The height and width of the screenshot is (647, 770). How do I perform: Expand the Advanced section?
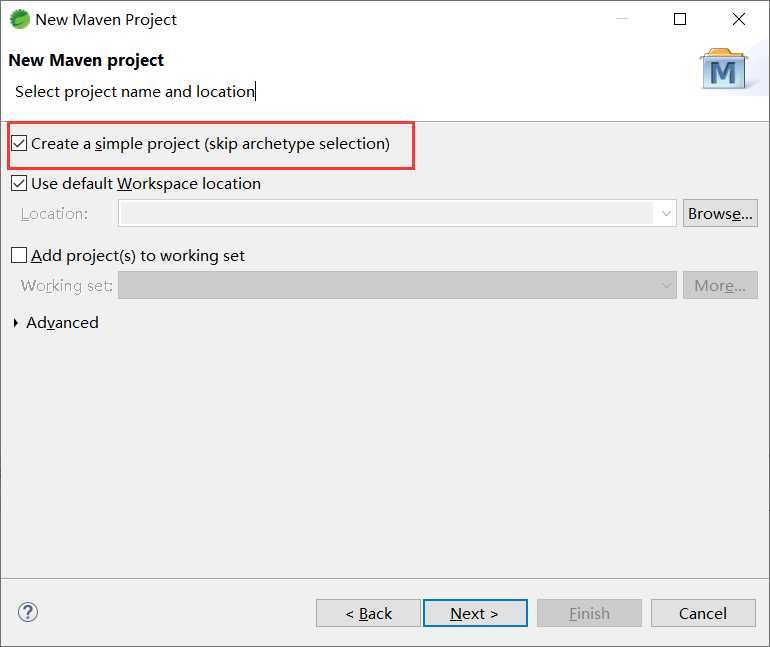click(x=16, y=323)
